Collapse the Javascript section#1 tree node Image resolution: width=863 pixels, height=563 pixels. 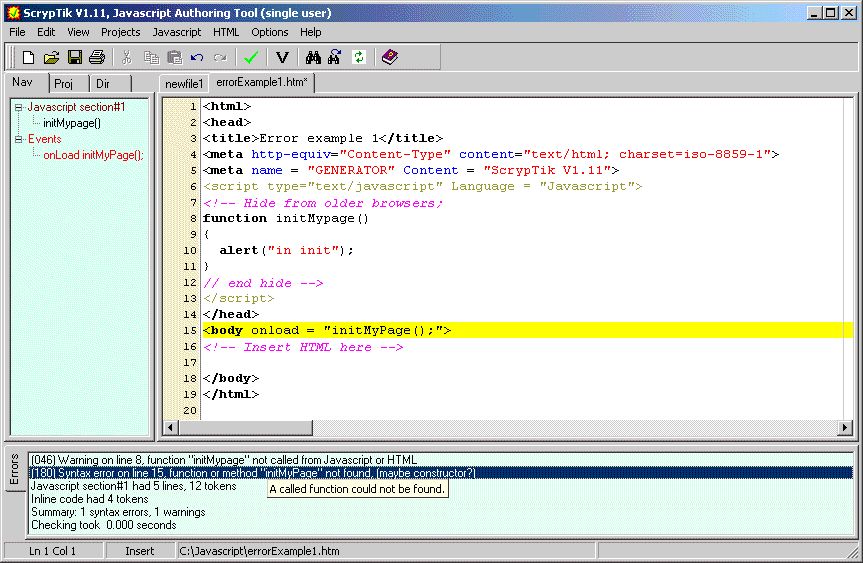tap(18, 107)
